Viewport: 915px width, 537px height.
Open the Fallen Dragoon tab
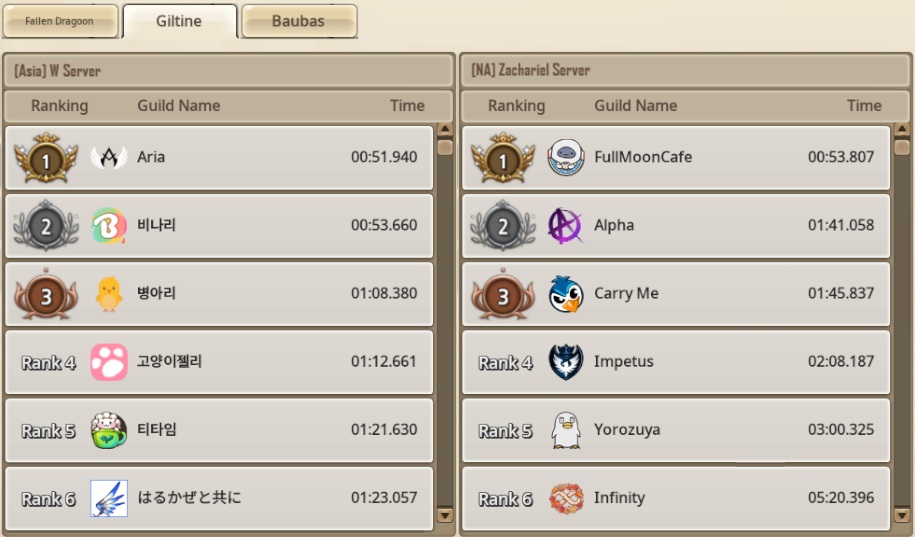pos(60,21)
